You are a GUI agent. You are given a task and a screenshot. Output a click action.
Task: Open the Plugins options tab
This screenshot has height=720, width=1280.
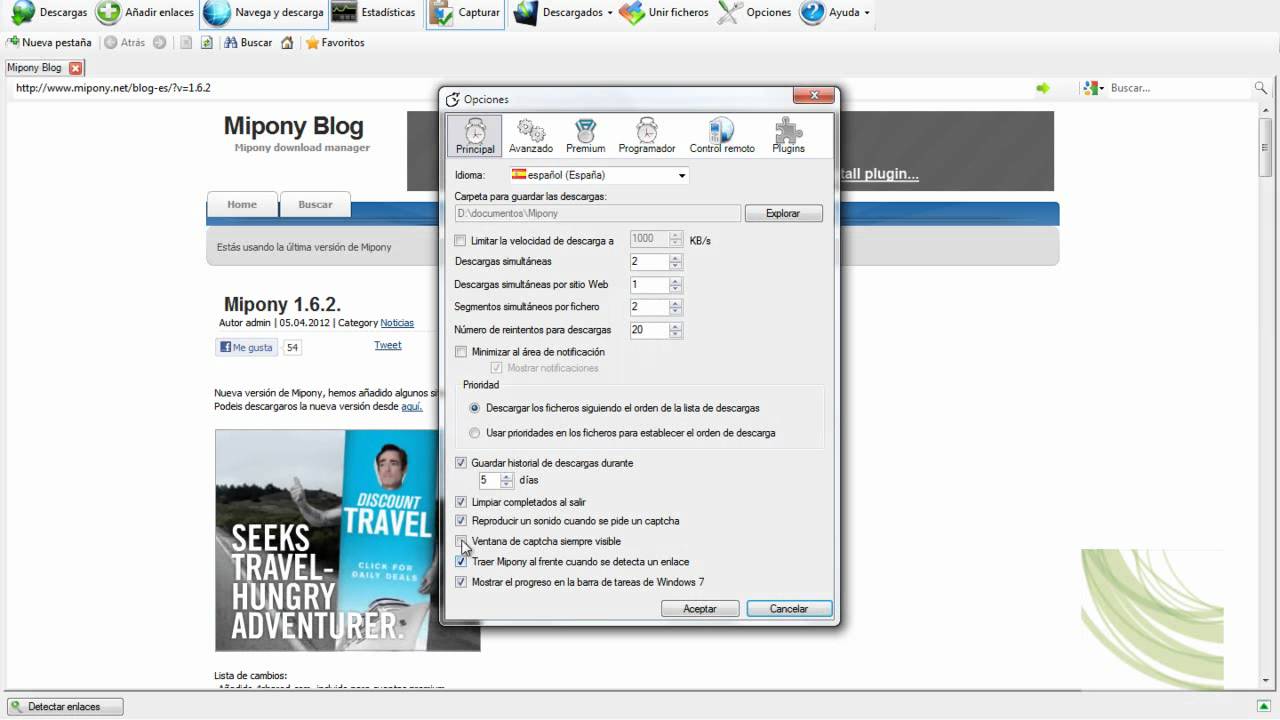[x=788, y=136]
